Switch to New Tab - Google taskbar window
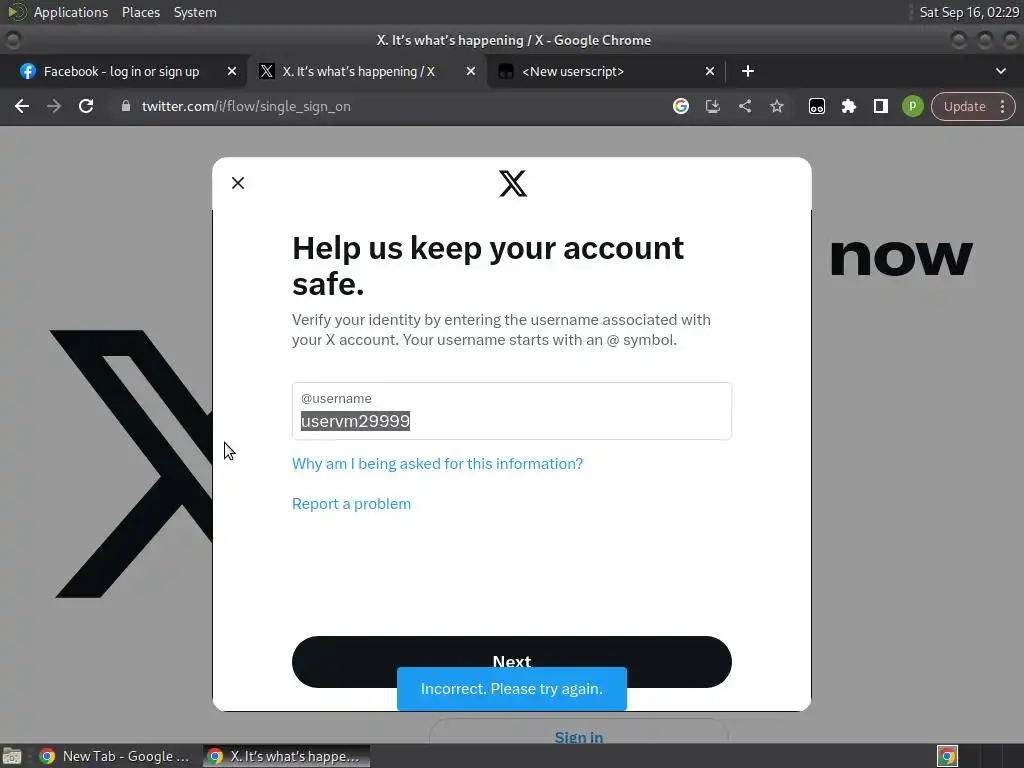Image resolution: width=1024 pixels, height=768 pixels. pos(115,756)
